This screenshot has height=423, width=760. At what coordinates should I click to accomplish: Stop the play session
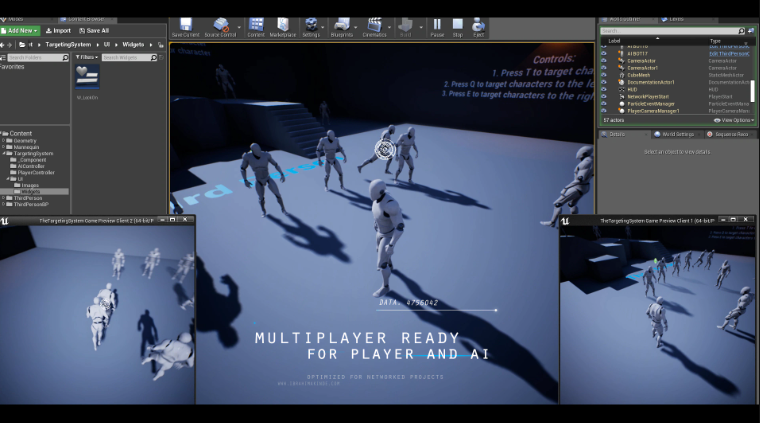tap(458, 28)
